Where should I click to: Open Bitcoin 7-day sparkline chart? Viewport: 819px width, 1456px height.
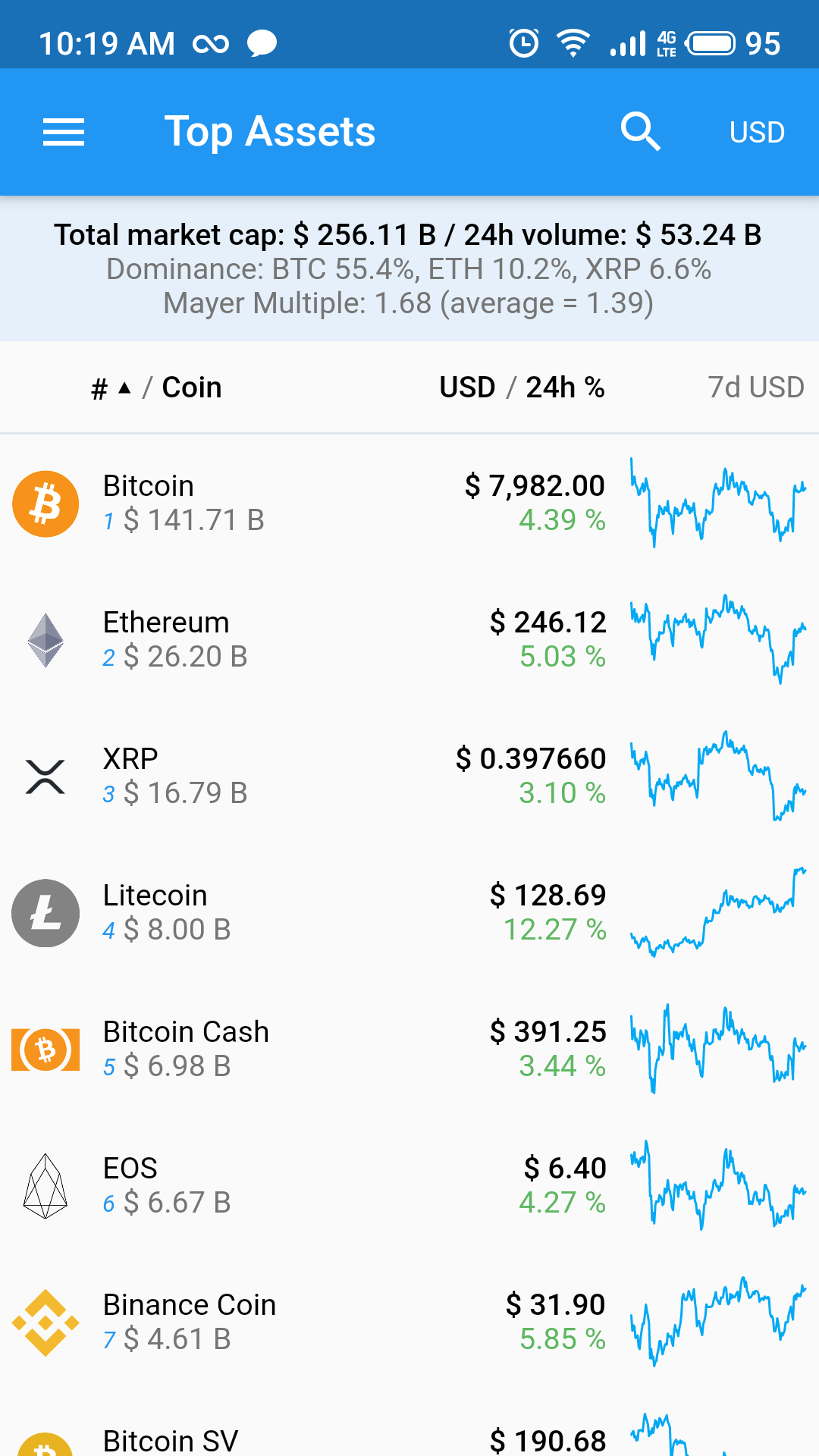pyautogui.click(x=717, y=504)
